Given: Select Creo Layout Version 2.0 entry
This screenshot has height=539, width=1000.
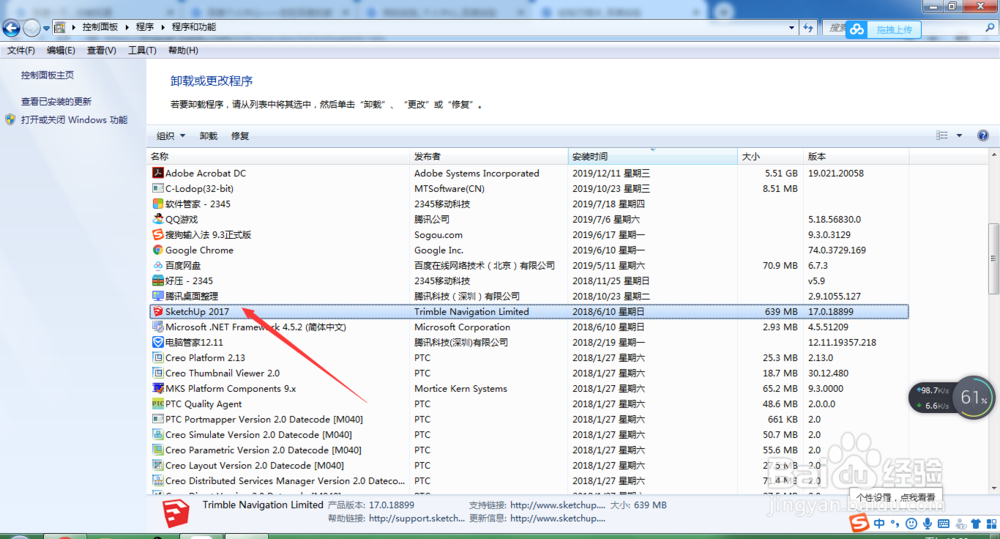Looking at the screenshot, I should pyautogui.click(x=254, y=465).
